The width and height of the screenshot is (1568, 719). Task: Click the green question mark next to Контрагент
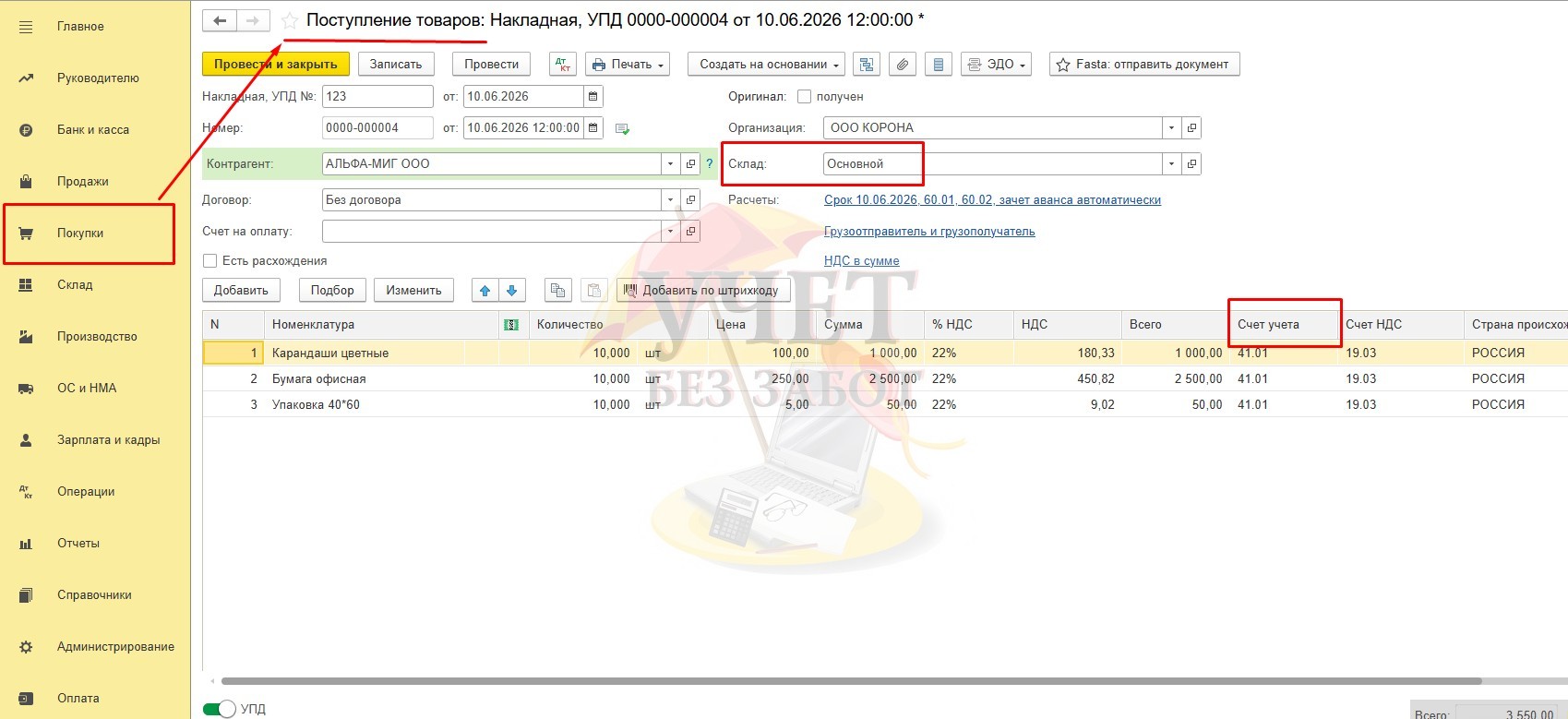(x=710, y=163)
